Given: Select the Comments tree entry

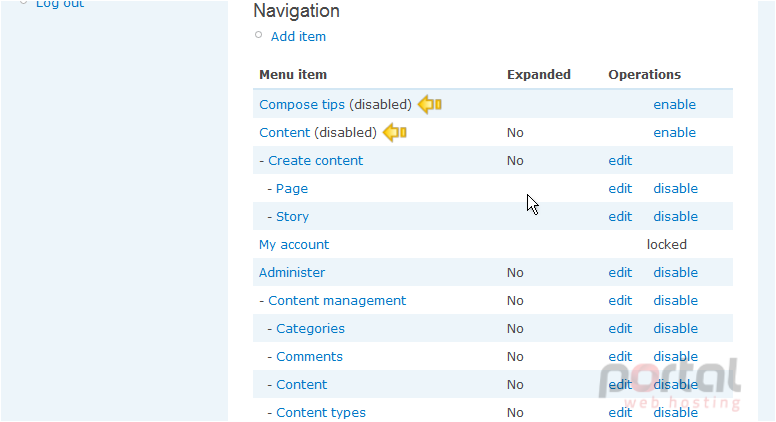Looking at the screenshot, I should point(309,357).
